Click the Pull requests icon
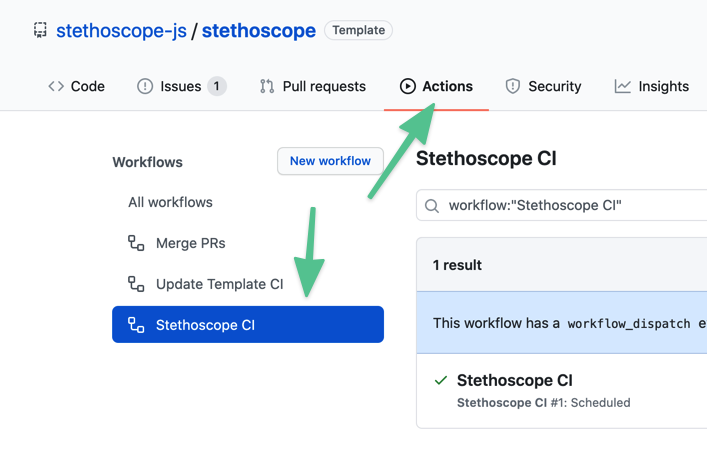The width and height of the screenshot is (707, 466). click(267, 87)
